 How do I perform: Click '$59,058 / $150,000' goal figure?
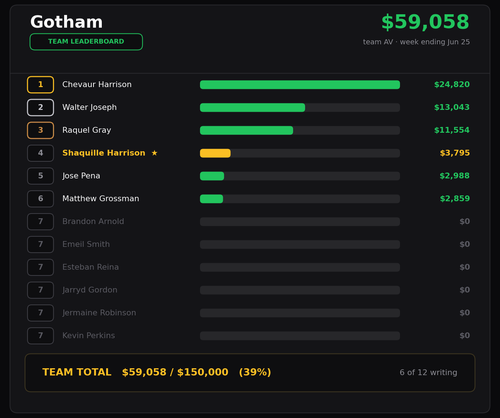(x=175, y=372)
